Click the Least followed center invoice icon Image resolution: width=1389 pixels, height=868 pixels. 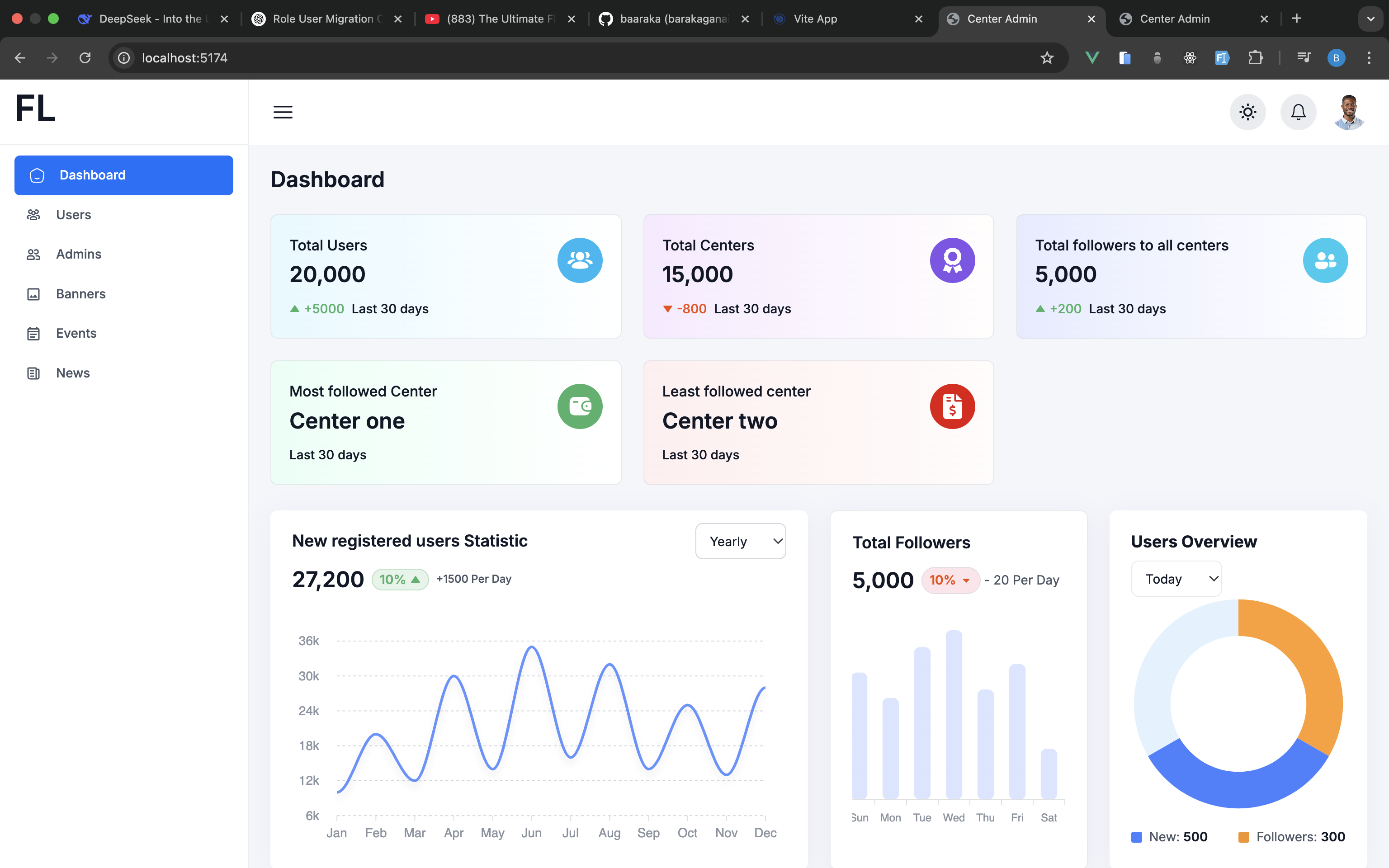coord(952,406)
